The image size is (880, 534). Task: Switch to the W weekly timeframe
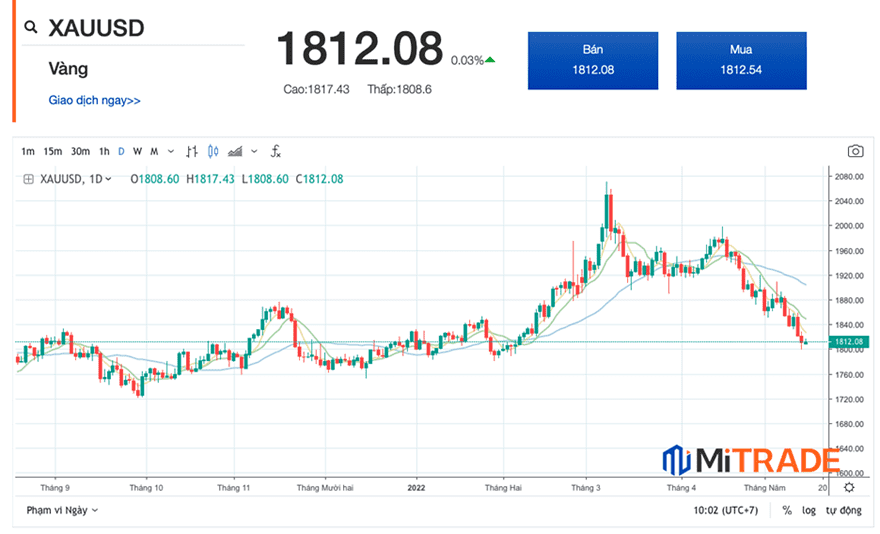pyautogui.click(x=137, y=152)
